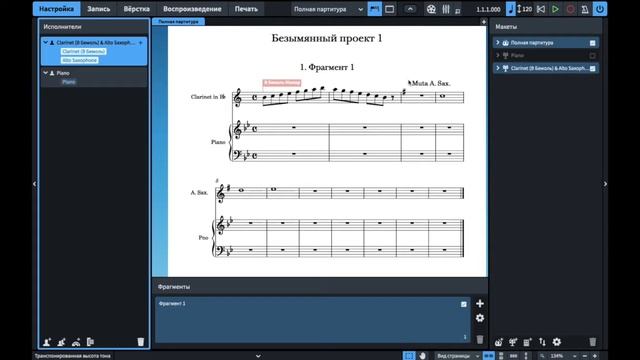Image resolution: width=640 pixels, height=360 pixels.
Task: Click the small transport window icon
Action: pyautogui.click(x=458, y=11)
